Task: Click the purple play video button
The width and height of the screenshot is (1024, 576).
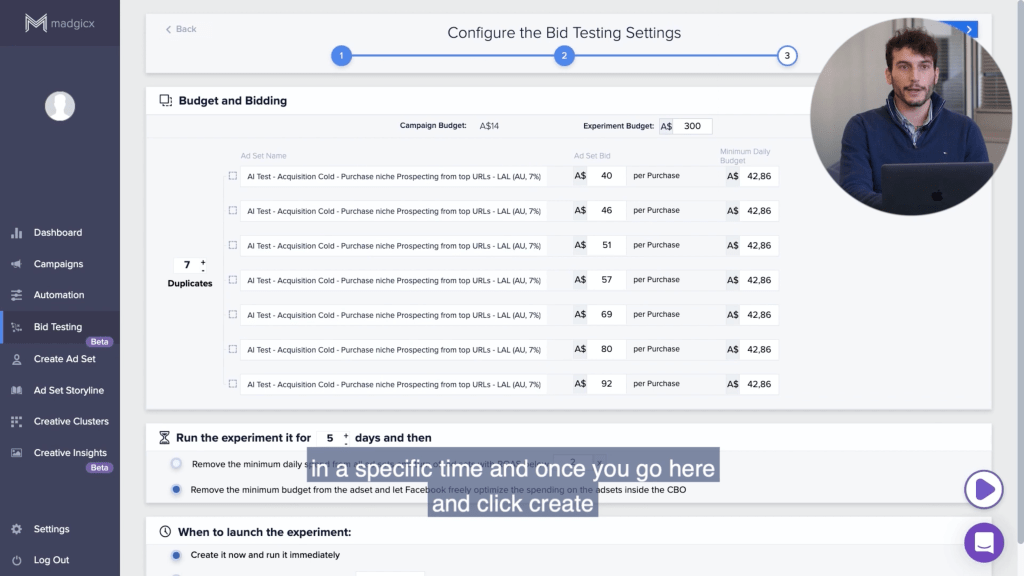Action: coord(983,489)
